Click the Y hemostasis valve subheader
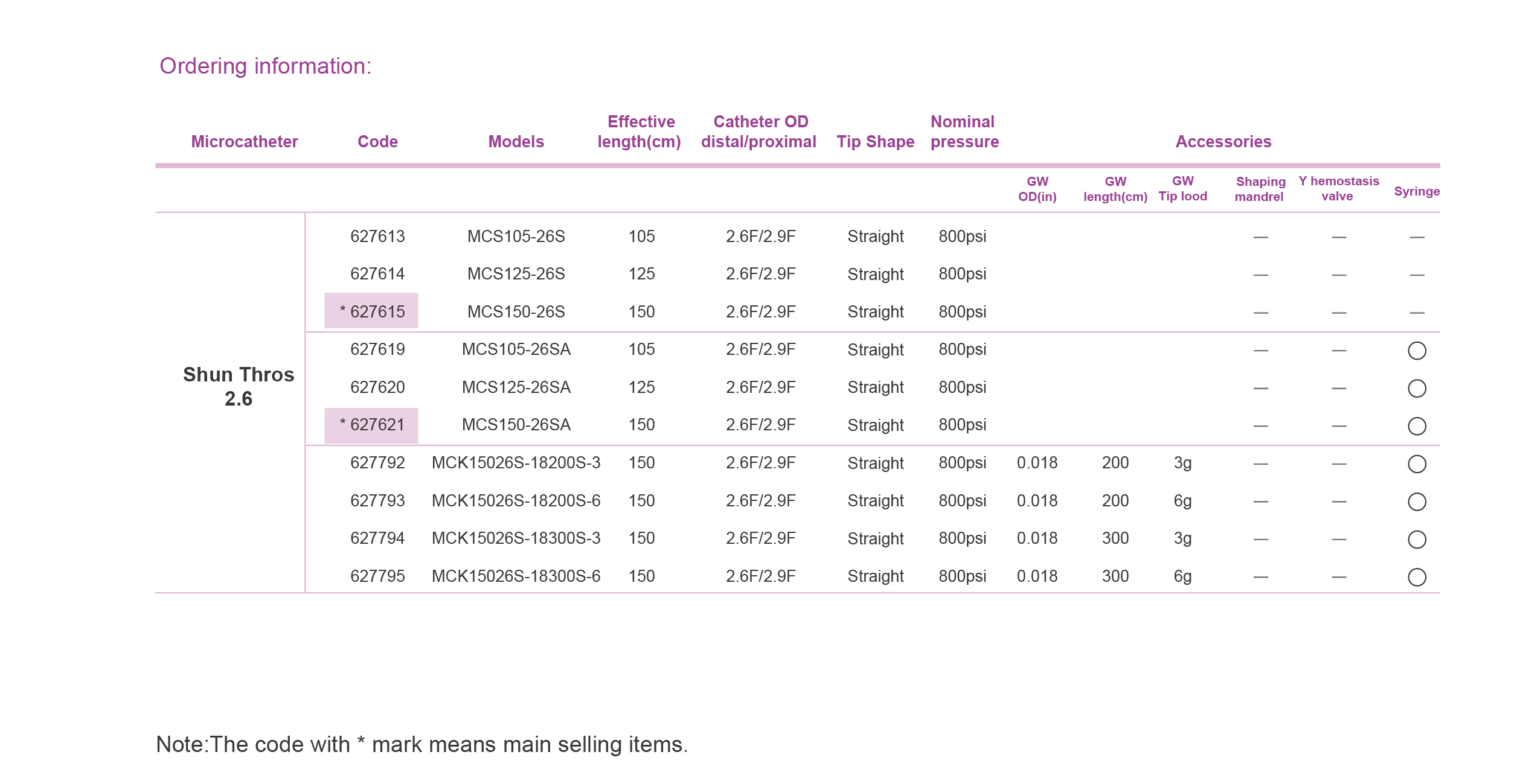Viewport: 1523px width, 784px height. [1338, 188]
